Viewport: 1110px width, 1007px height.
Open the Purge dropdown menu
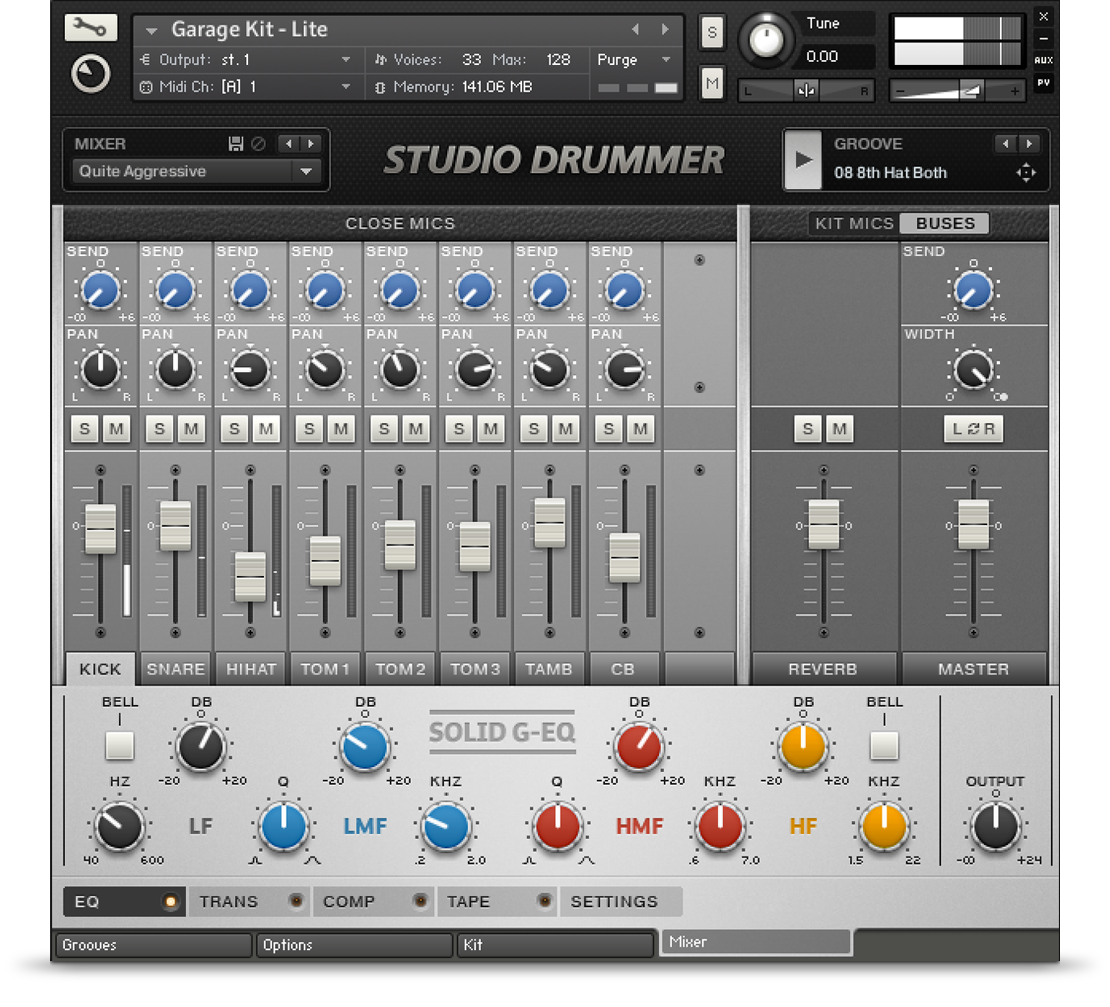(x=634, y=60)
